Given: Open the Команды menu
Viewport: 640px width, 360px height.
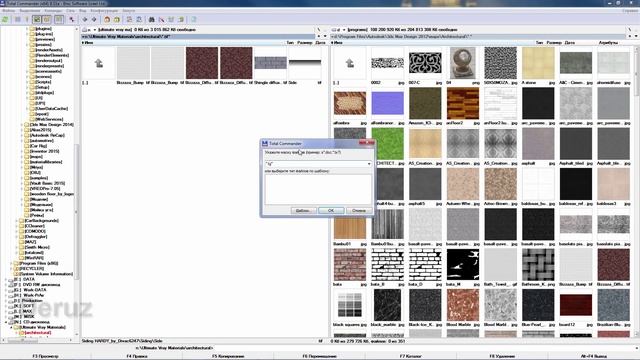Looking at the screenshot, I should click(53, 11).
